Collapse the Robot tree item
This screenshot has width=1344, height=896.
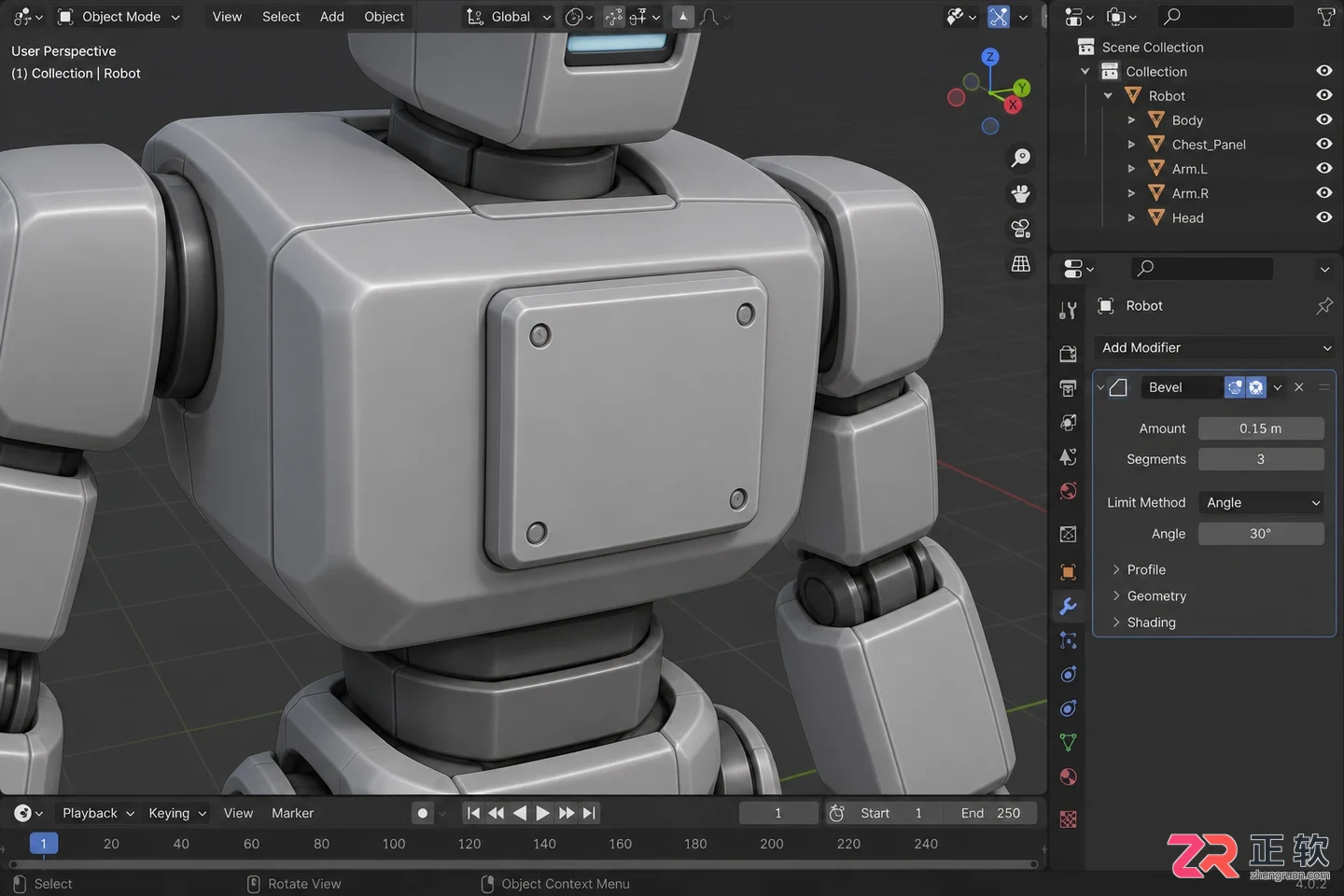1108,96
